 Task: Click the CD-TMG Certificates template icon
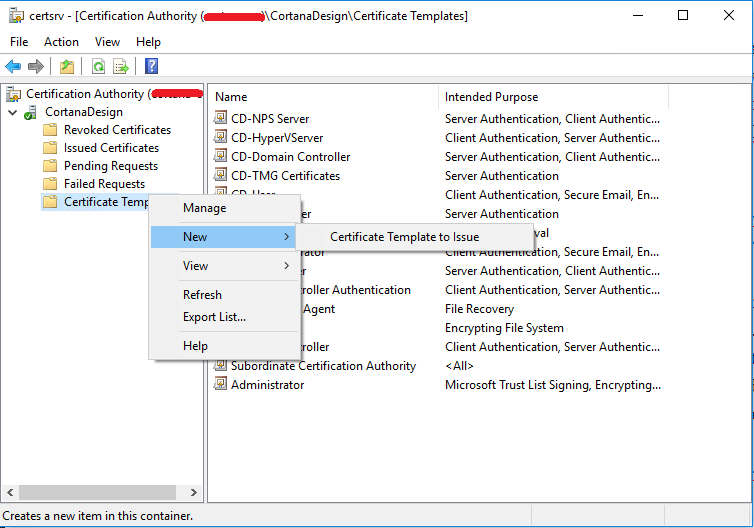(220, 175)
